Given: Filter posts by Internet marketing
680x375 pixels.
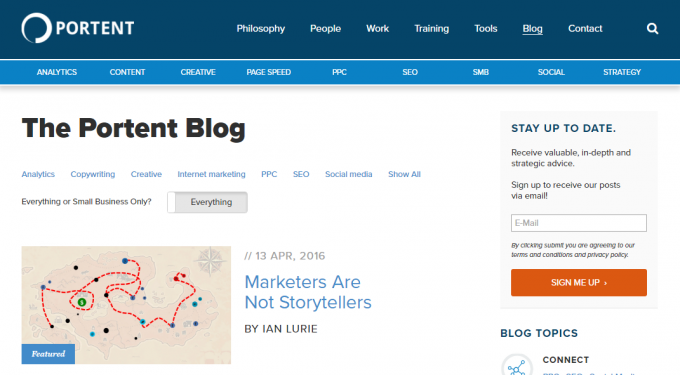Looking at the screenshot, I should pyautogui.click(x=211, y=174).
